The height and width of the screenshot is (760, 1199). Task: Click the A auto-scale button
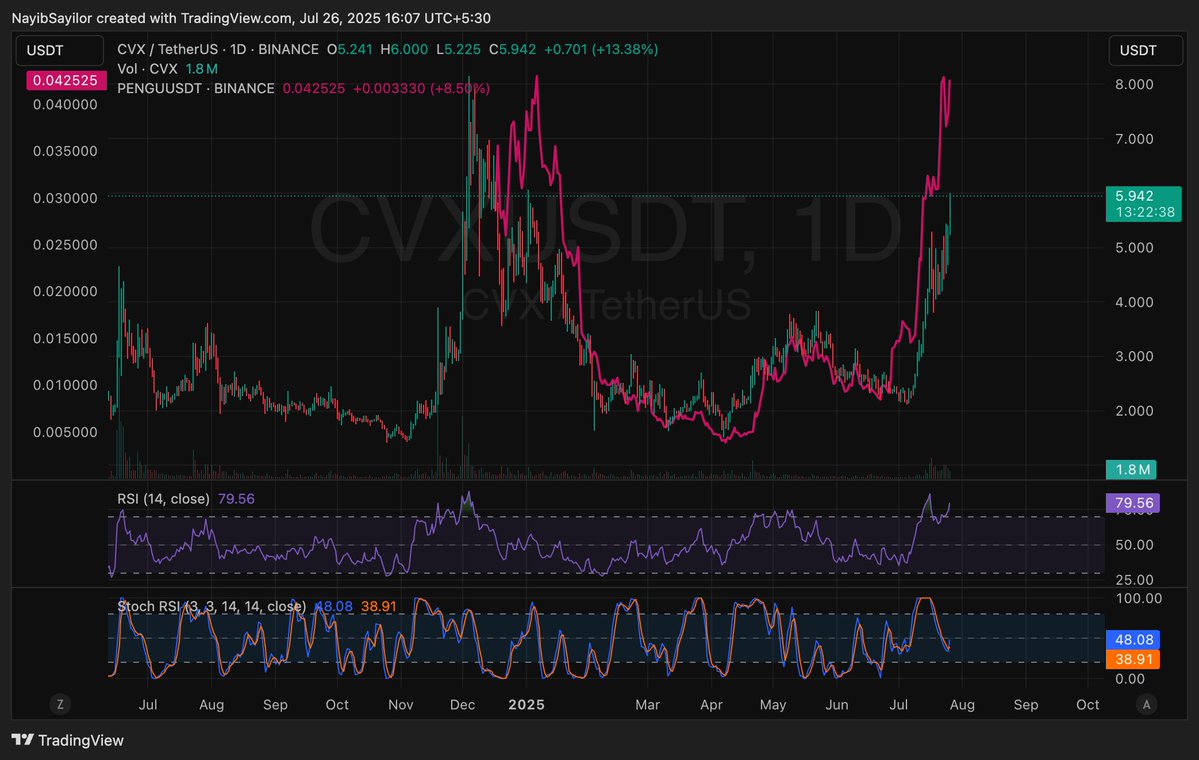(1145, 704)
